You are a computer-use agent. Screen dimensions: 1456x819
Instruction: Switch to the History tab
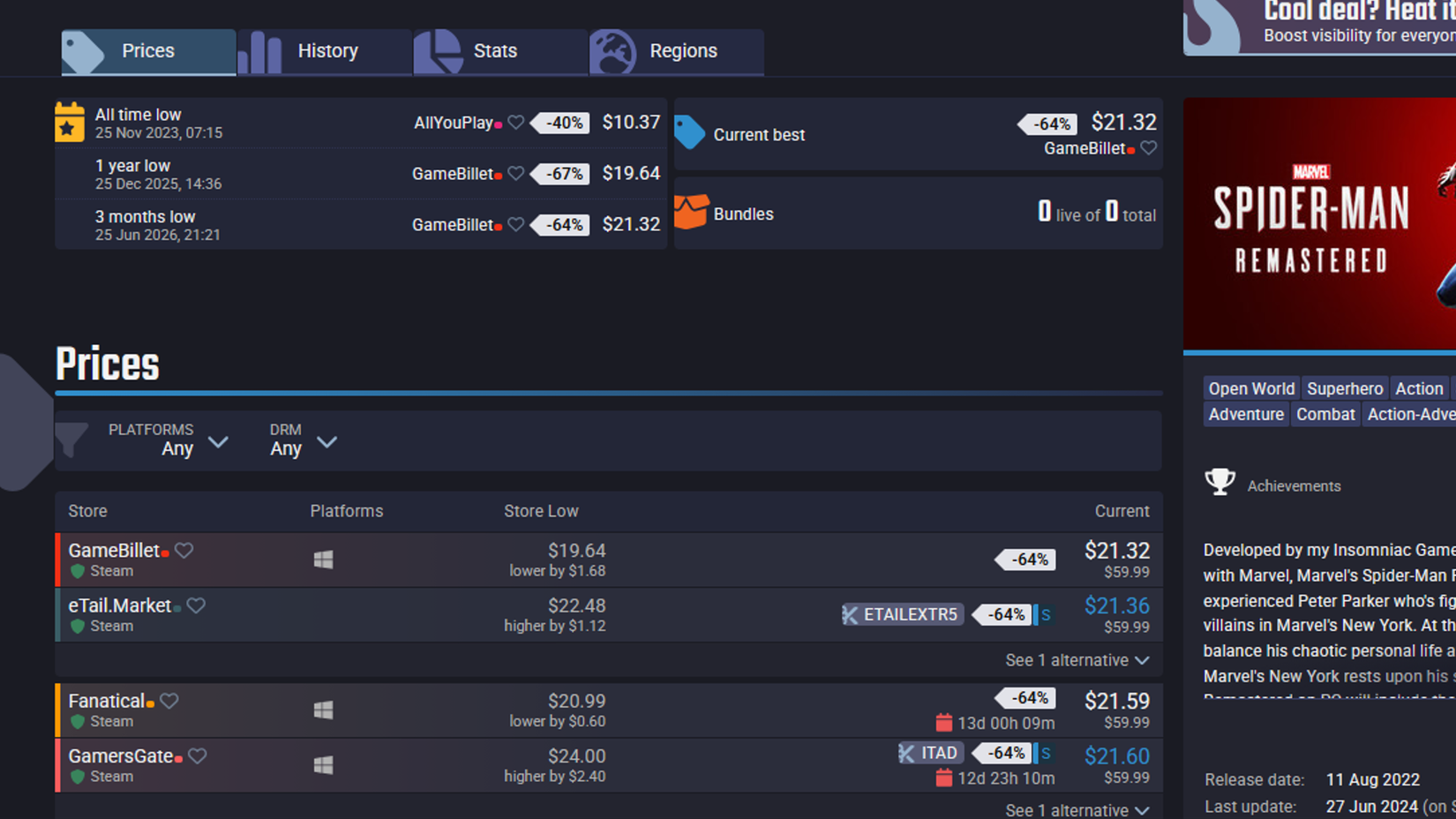(x=325, y=51)
